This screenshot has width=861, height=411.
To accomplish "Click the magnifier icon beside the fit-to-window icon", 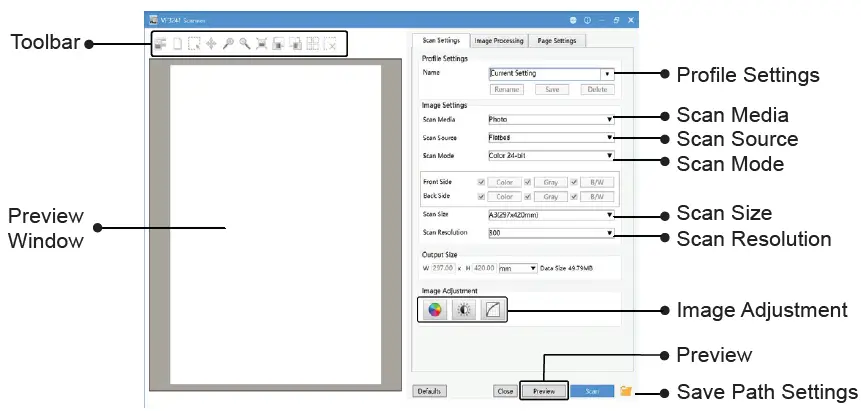I will click(245, 44).
